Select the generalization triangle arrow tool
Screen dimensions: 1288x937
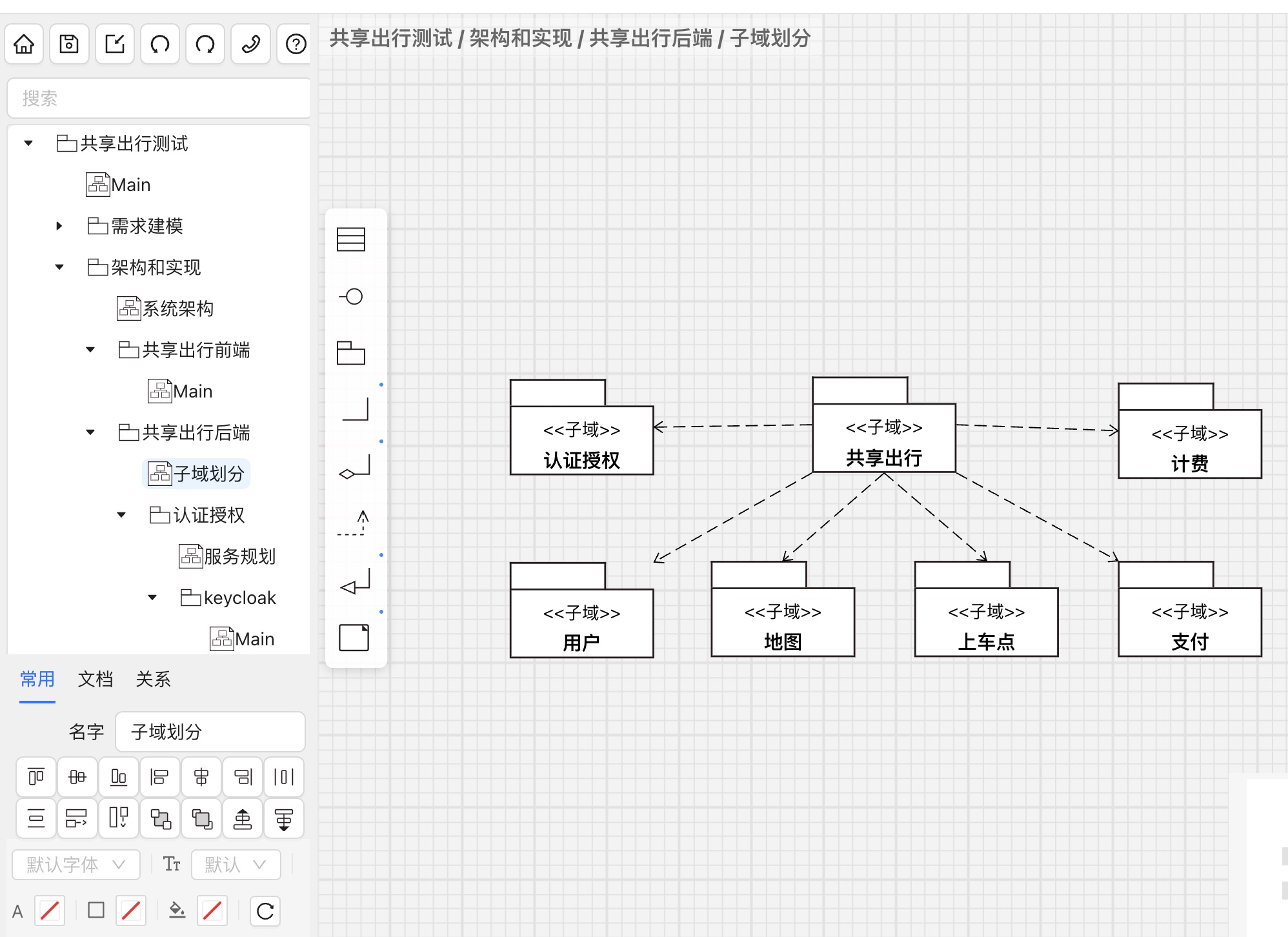[355, 581]
